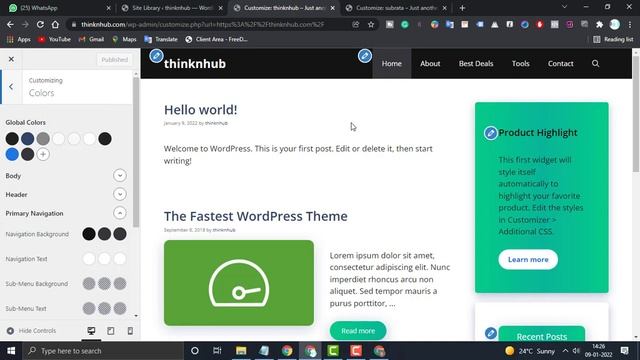Open the site search magnifier icon

coord(596,63)
